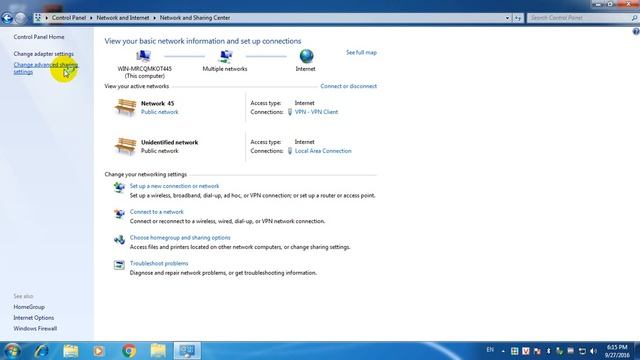This screenshot has width=640, height=360.
Task: Click the icon beside Connect to a network
Action: 119,213
